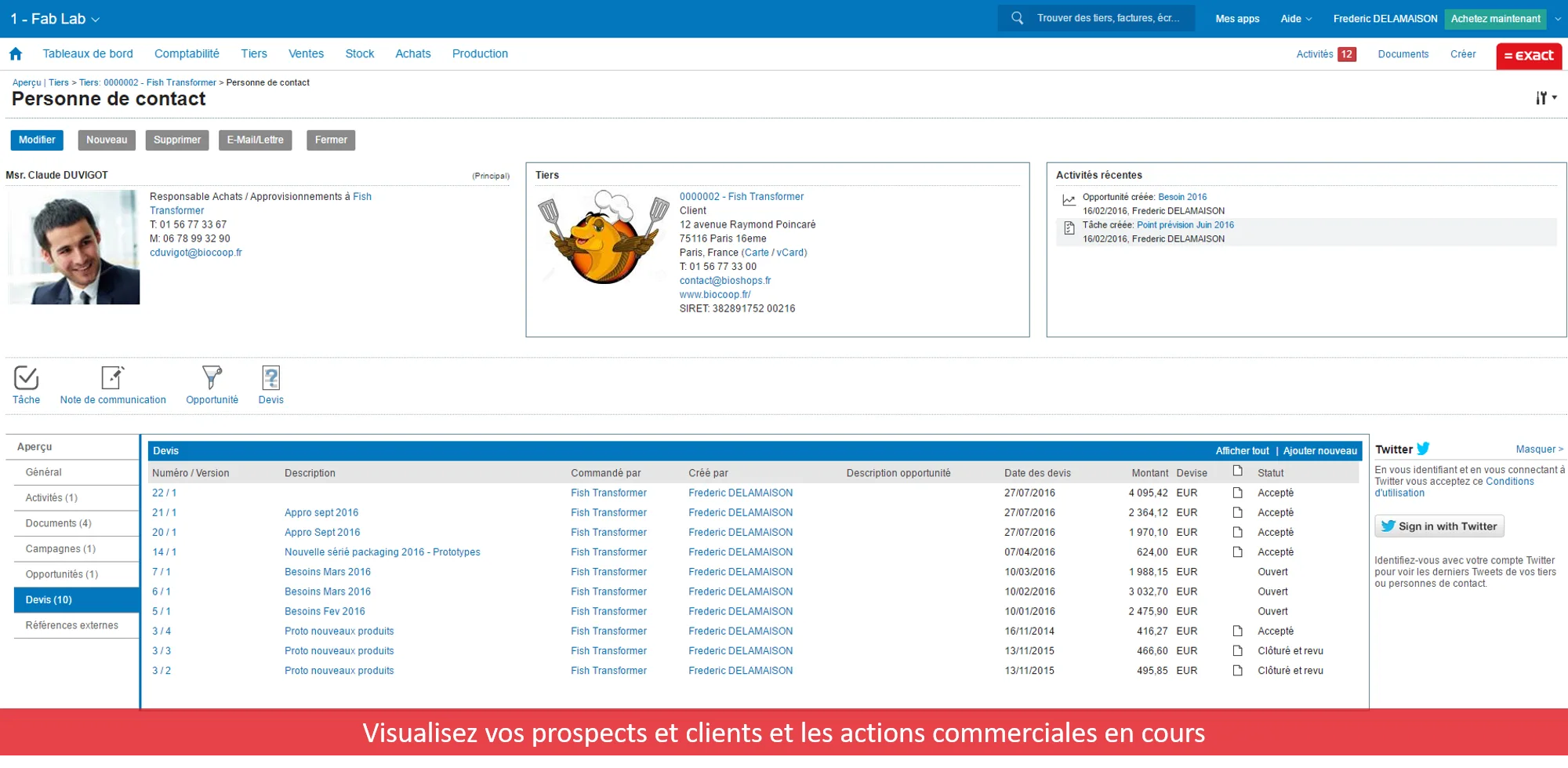The width and height of the screenshot is (1568, 768).
Task: Click the Twitter bird logo
Action: coord(1423,450)
